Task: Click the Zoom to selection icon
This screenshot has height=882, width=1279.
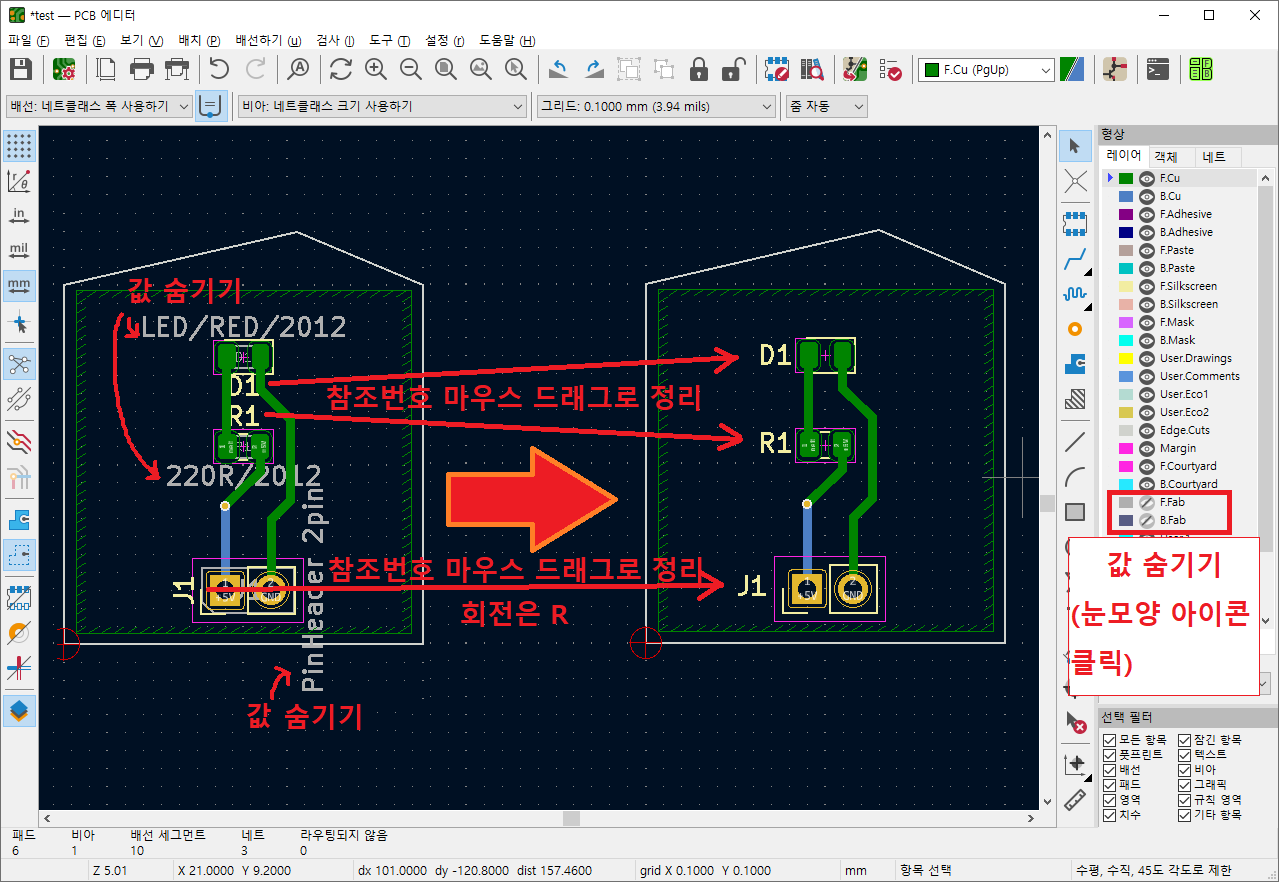Action: (x=516, y=69)
